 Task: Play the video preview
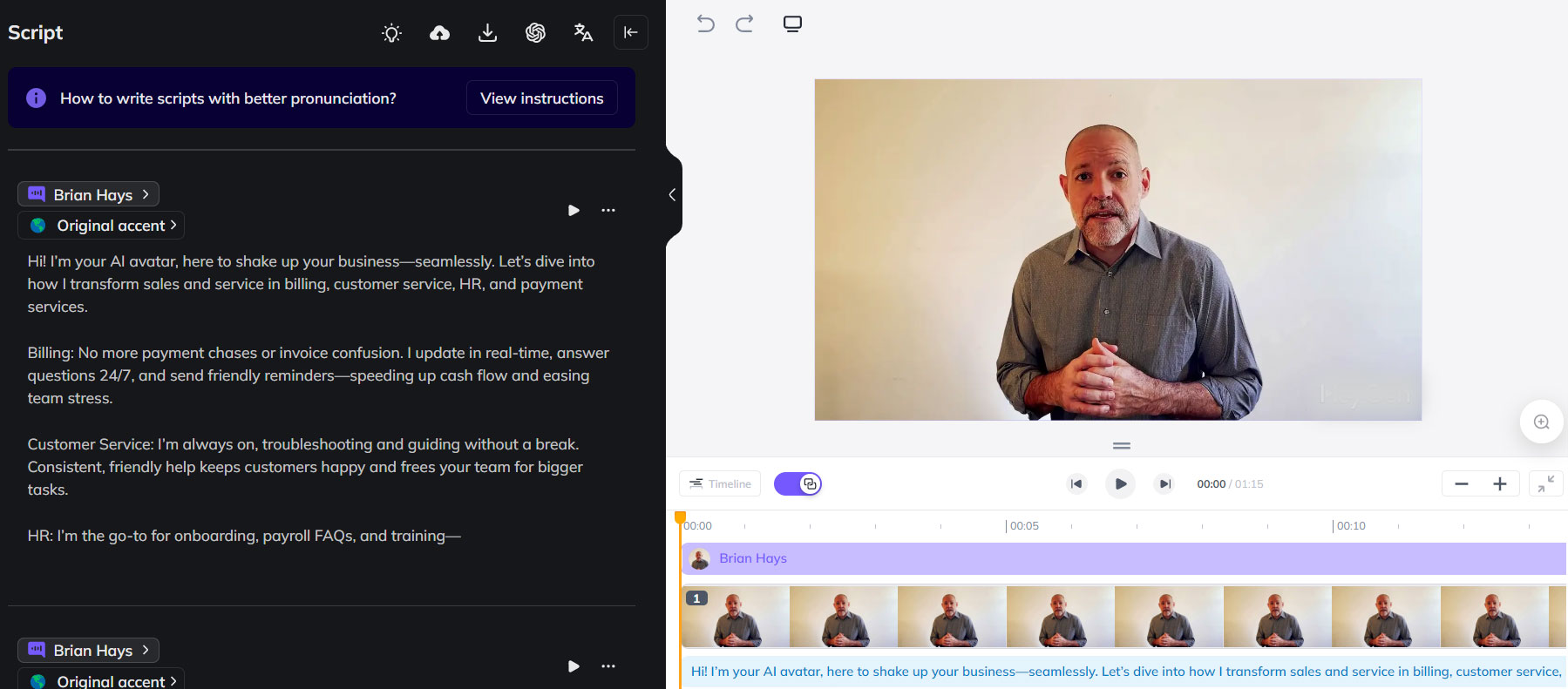pos(1120,483)
